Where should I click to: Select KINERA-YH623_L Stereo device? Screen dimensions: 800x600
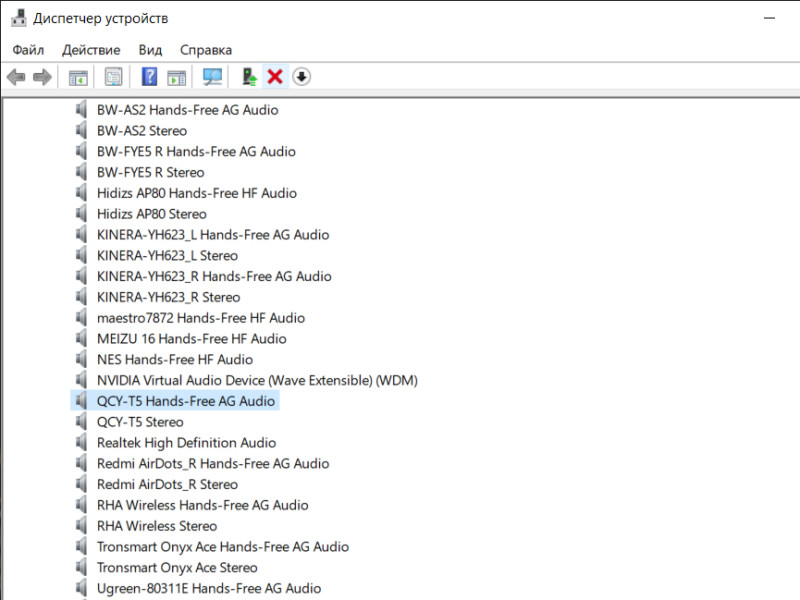click(167, 256)
